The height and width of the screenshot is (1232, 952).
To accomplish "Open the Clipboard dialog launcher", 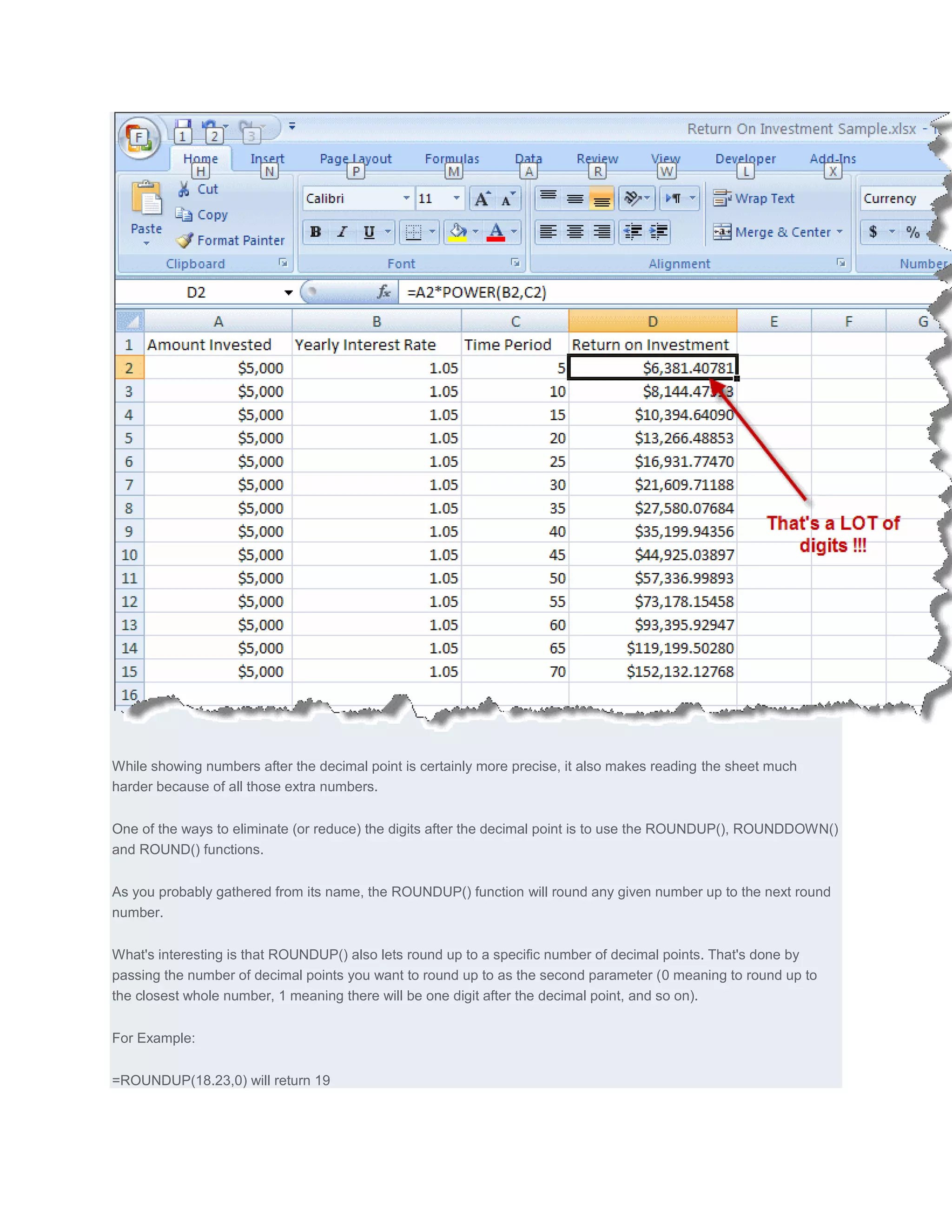I will click(x=283, y=263).
